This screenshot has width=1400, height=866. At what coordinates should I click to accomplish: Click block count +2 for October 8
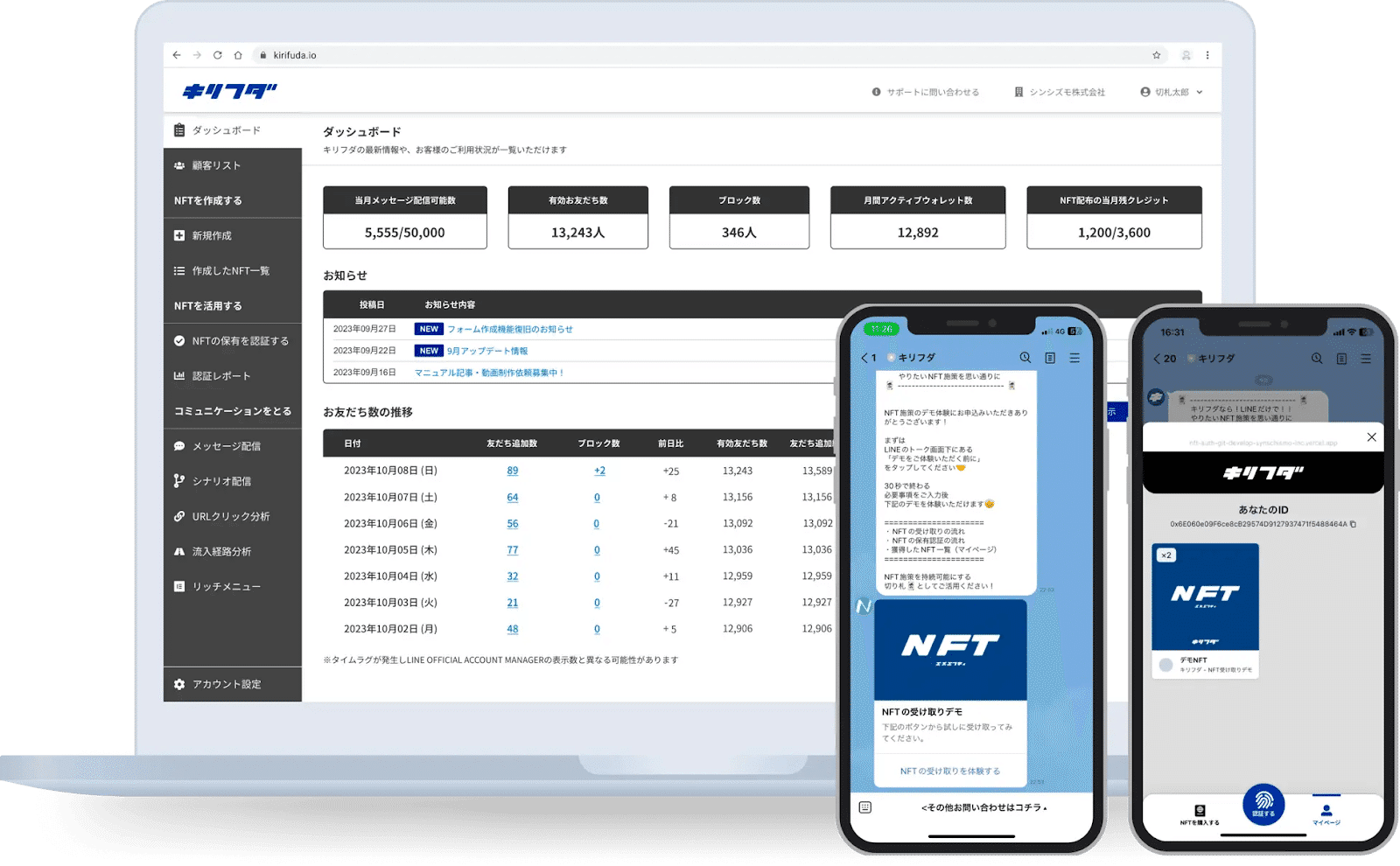pos(599,471)
